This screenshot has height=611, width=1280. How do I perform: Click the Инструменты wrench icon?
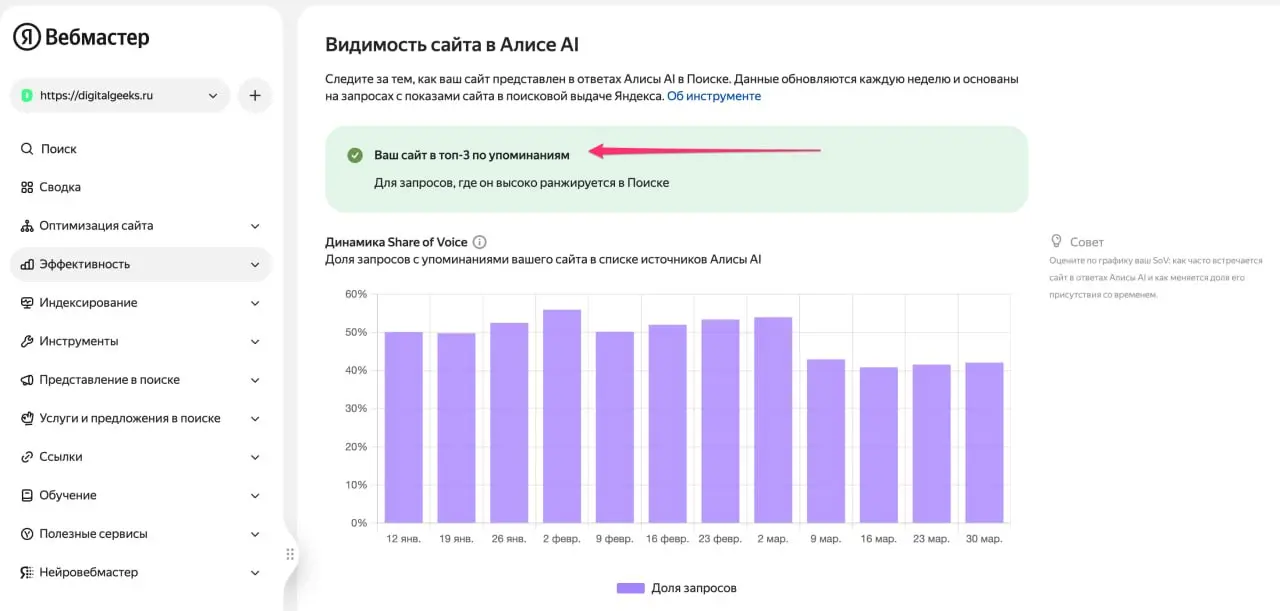tap(27, 341)
